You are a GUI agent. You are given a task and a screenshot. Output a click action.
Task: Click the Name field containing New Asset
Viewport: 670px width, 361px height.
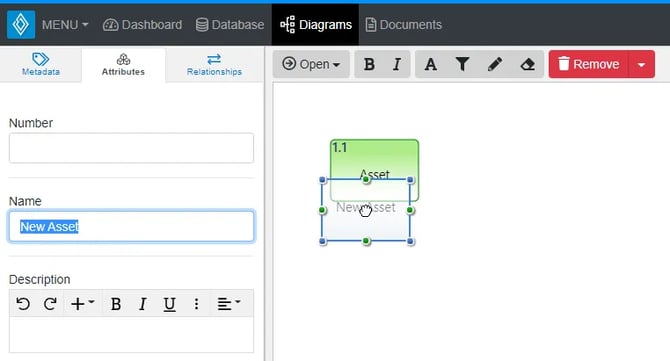click(x=131, y=226)
